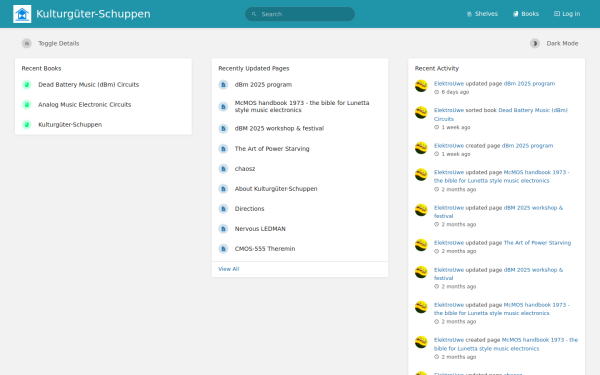Open dBM 2025 workshop & festival page in list
The image size is (600, 375).
click(x=279, y=129)
